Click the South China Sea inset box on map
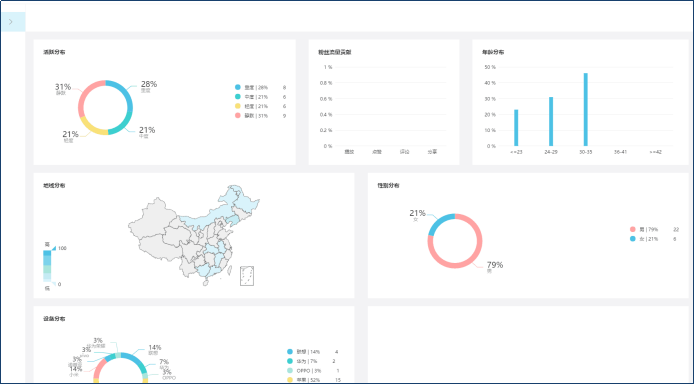Screen dimensions: 695x384 tap(247, 276)
